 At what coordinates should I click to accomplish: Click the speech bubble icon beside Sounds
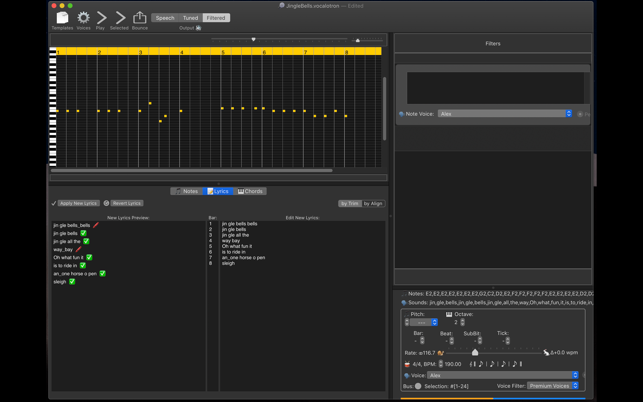(x=404, y=303)
